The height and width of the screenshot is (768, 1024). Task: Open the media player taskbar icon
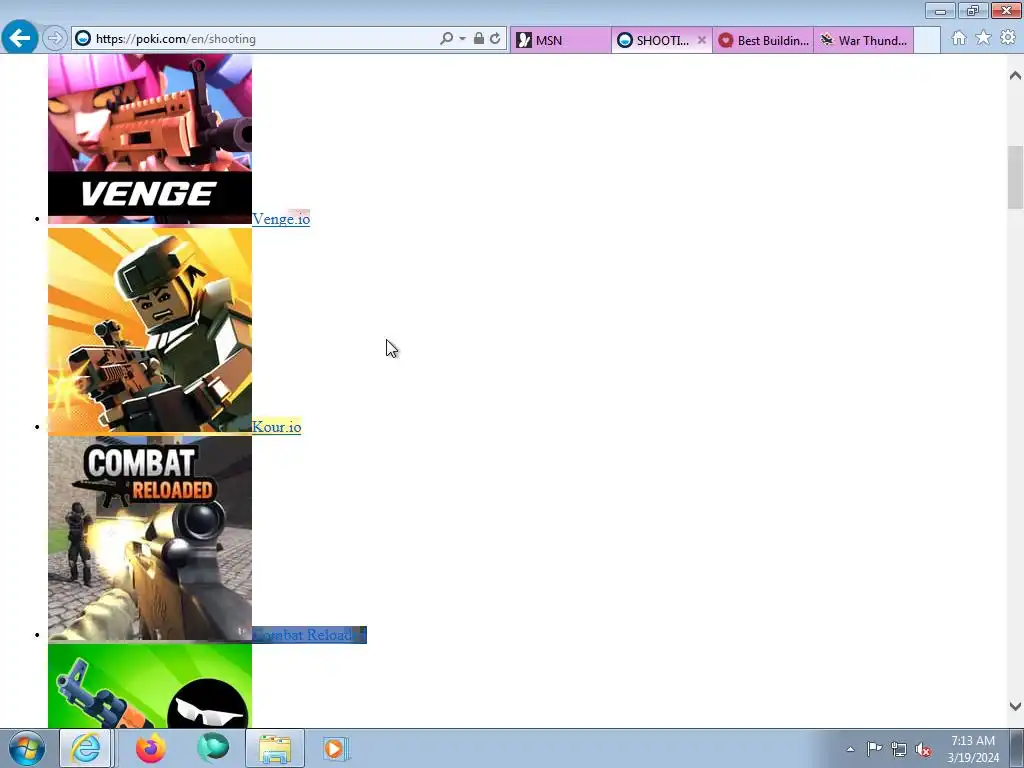[334, 748]
